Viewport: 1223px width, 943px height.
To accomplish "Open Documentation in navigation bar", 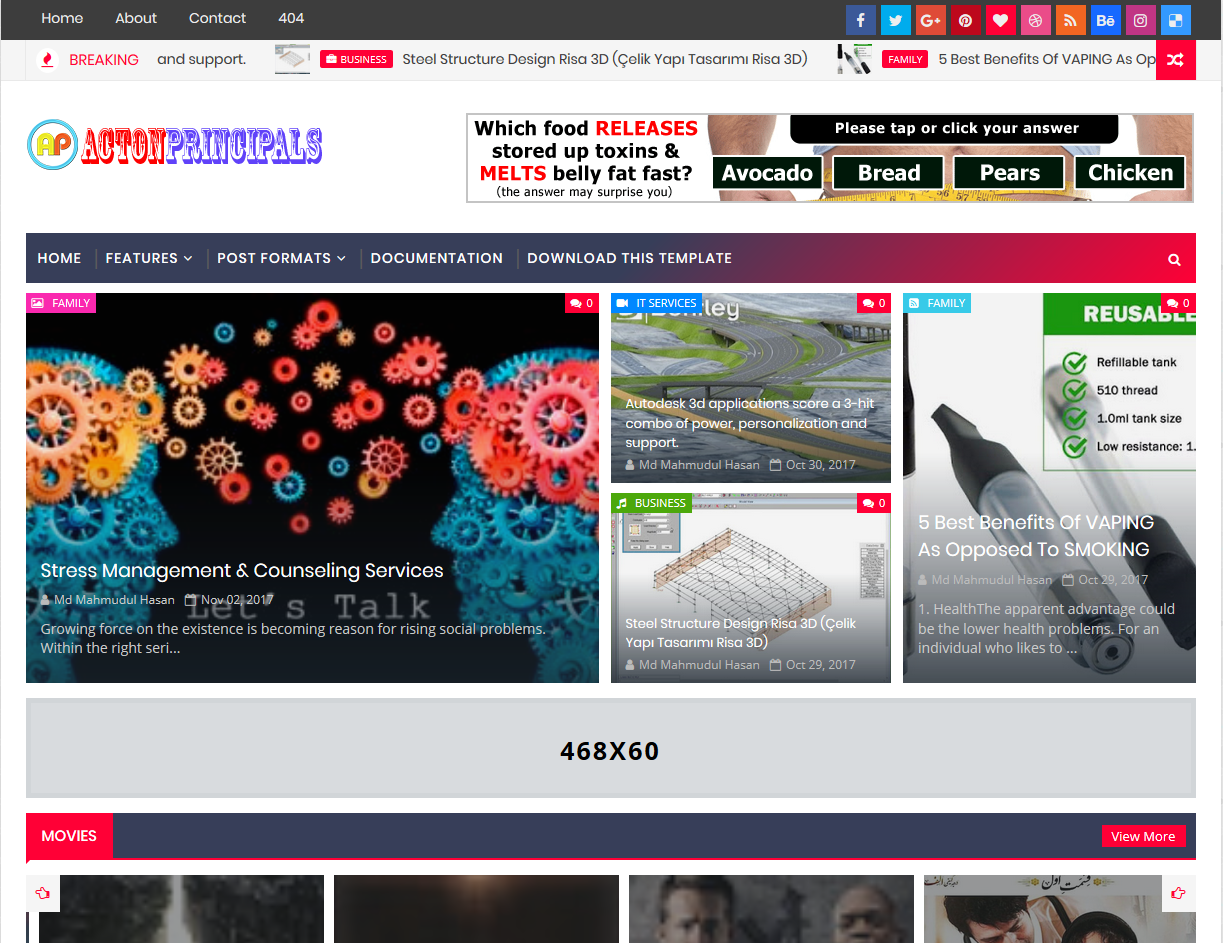I will coord(437,258).
